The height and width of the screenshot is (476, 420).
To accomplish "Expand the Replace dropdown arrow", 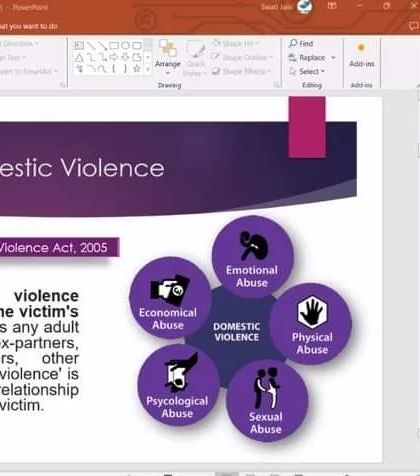I will [333, 58].
